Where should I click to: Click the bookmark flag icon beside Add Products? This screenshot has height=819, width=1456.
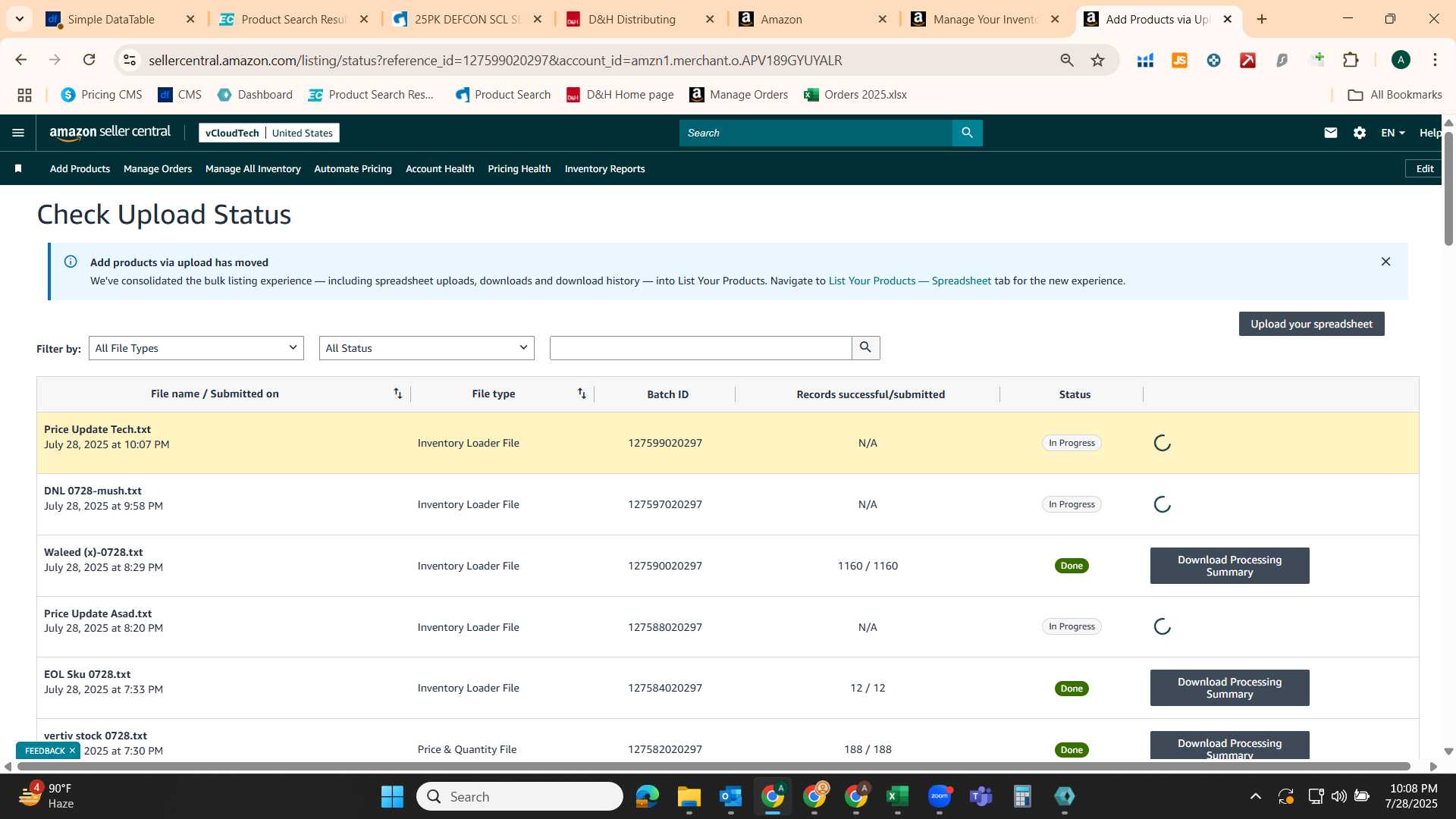tap(18, 168)
